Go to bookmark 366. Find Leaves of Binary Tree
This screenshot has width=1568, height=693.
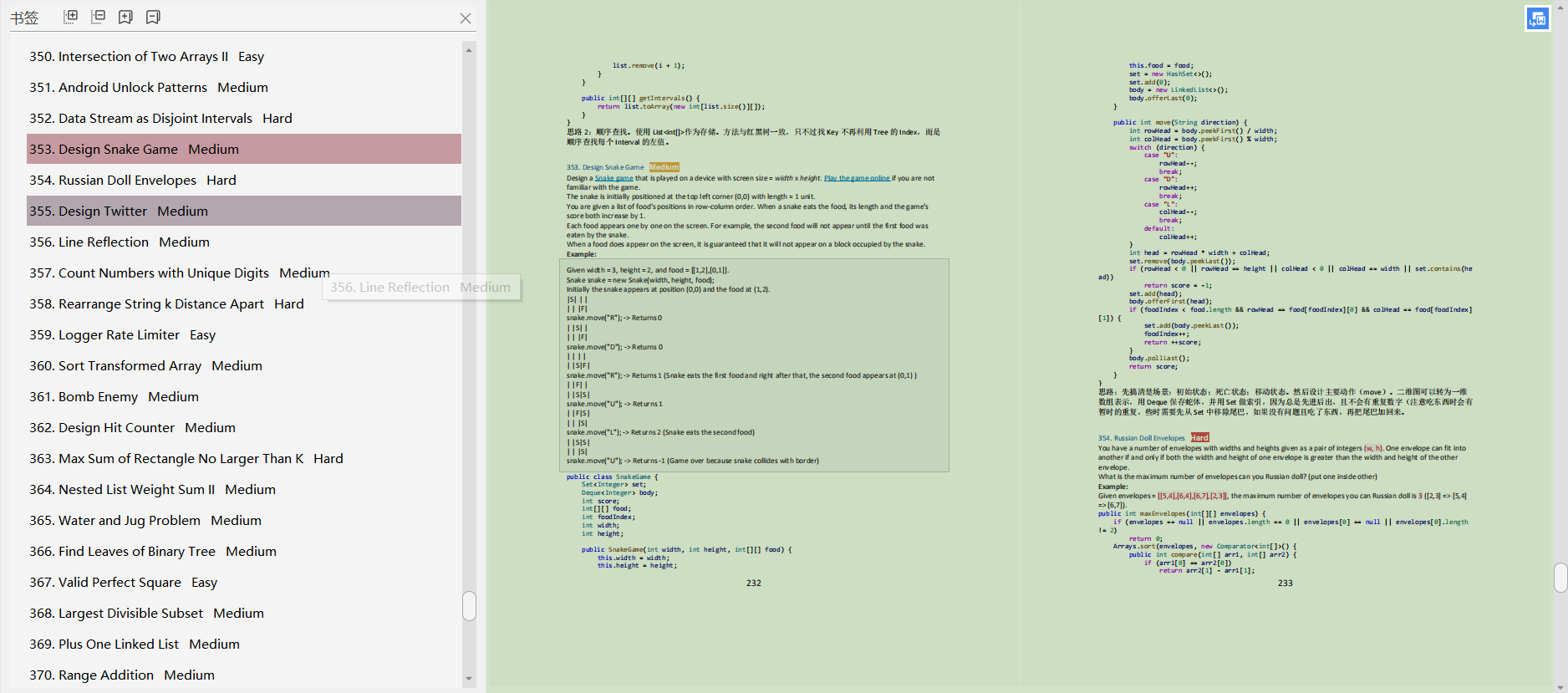pos(244,552)
